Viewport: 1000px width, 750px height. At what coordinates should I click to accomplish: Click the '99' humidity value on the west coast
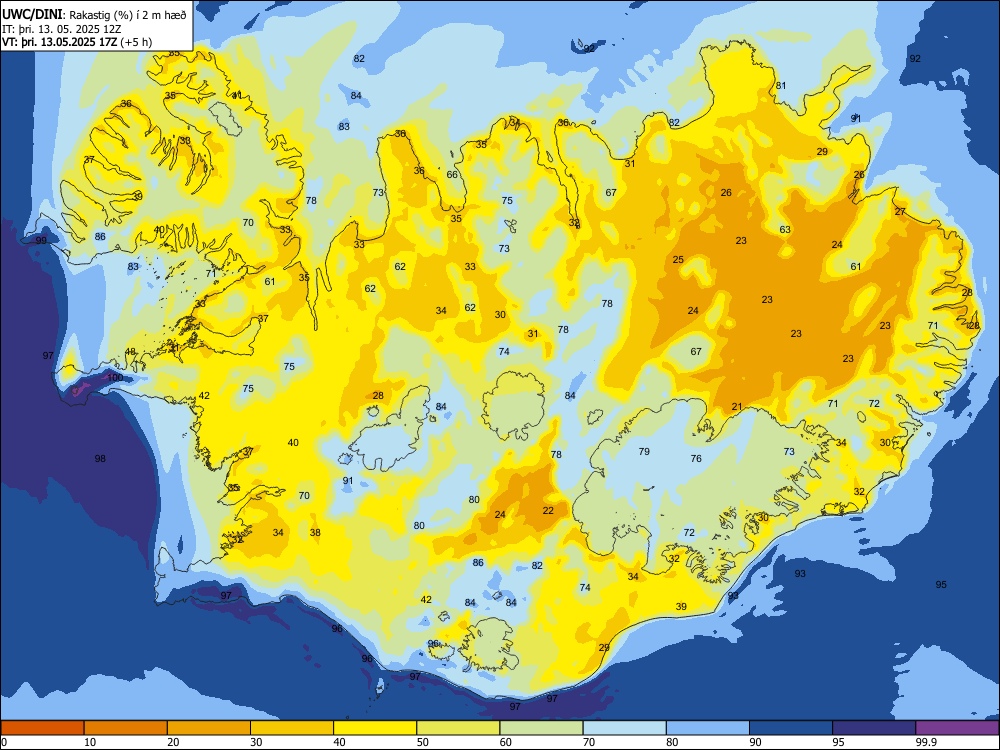[x=41, y=240]
